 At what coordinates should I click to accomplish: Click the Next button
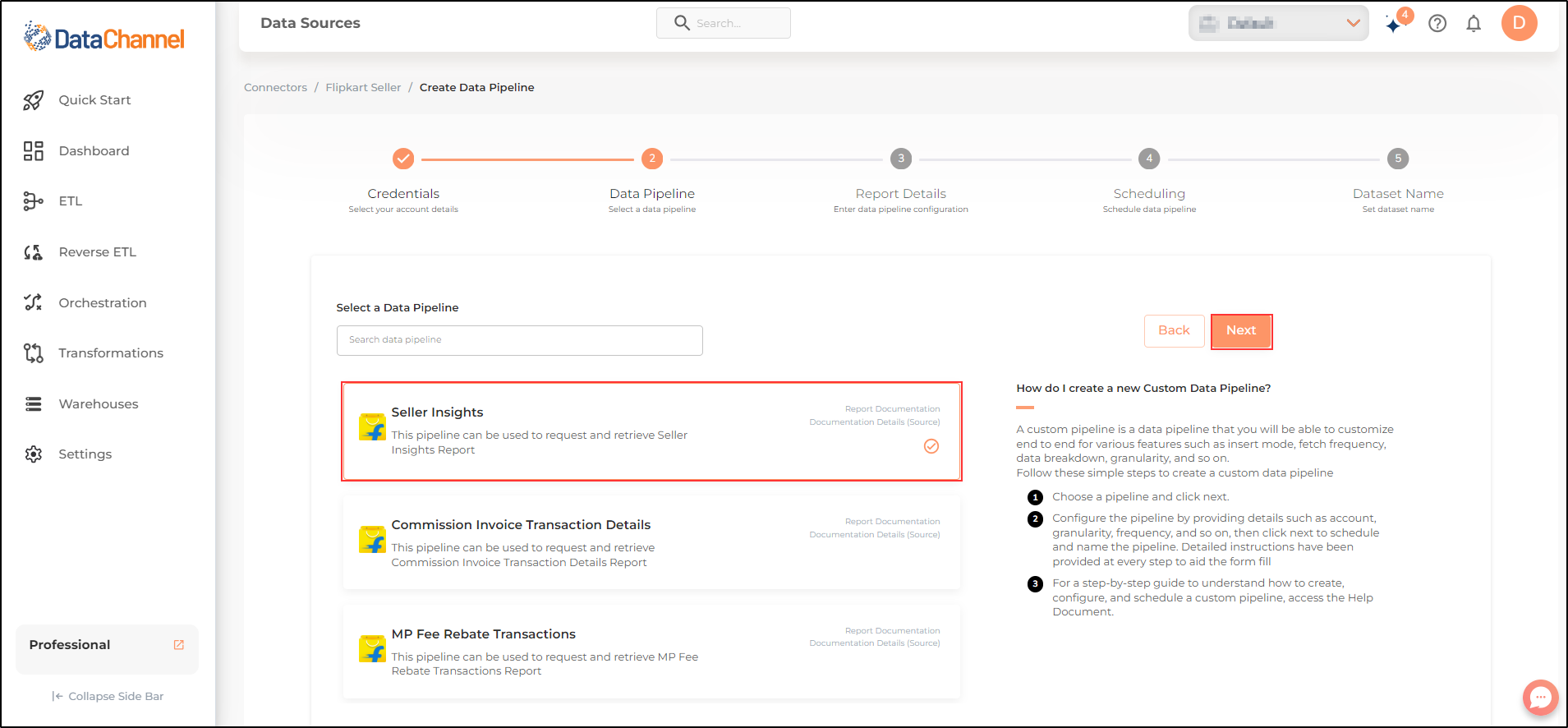[x=1241, y=331]
